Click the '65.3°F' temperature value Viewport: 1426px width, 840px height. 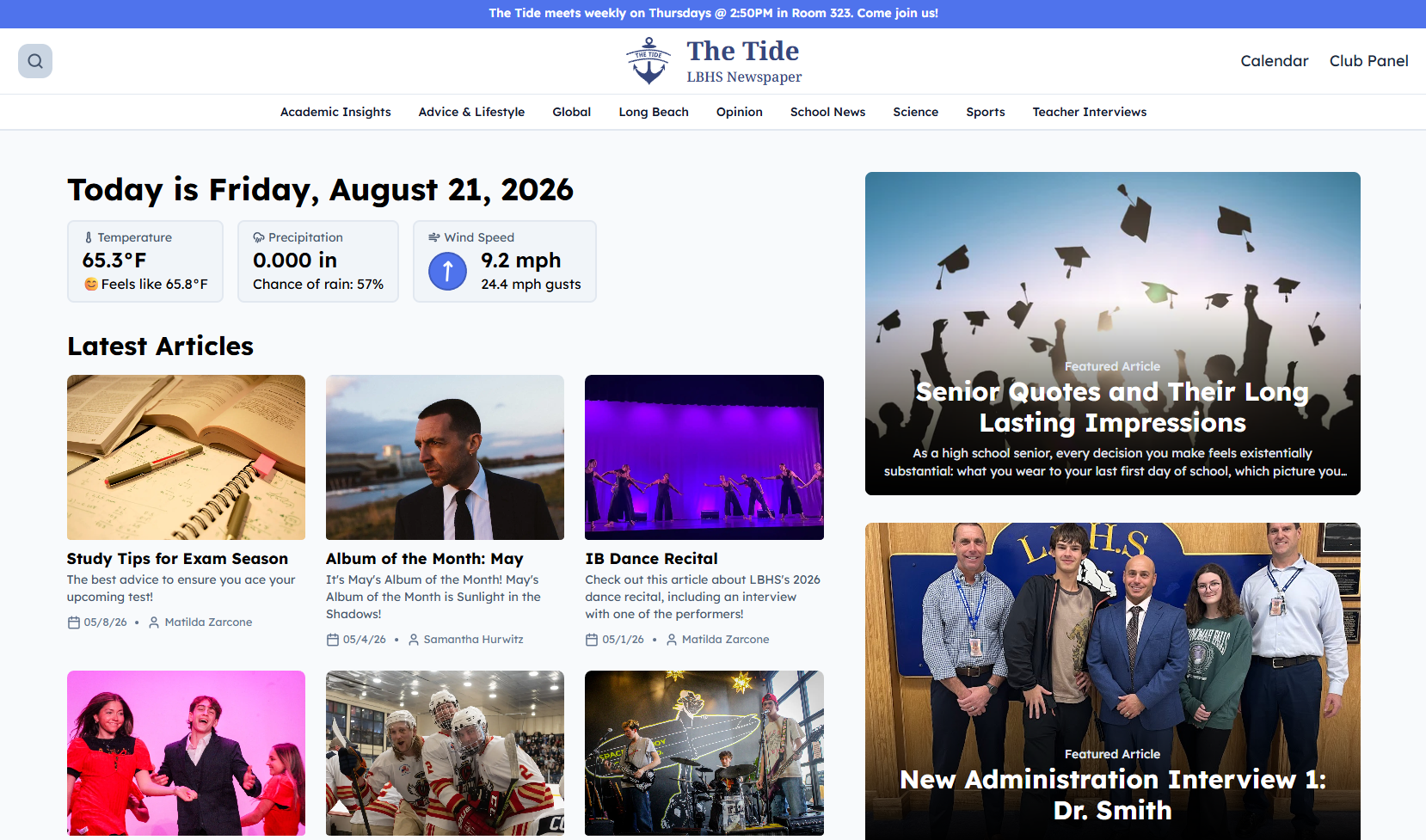114,261
